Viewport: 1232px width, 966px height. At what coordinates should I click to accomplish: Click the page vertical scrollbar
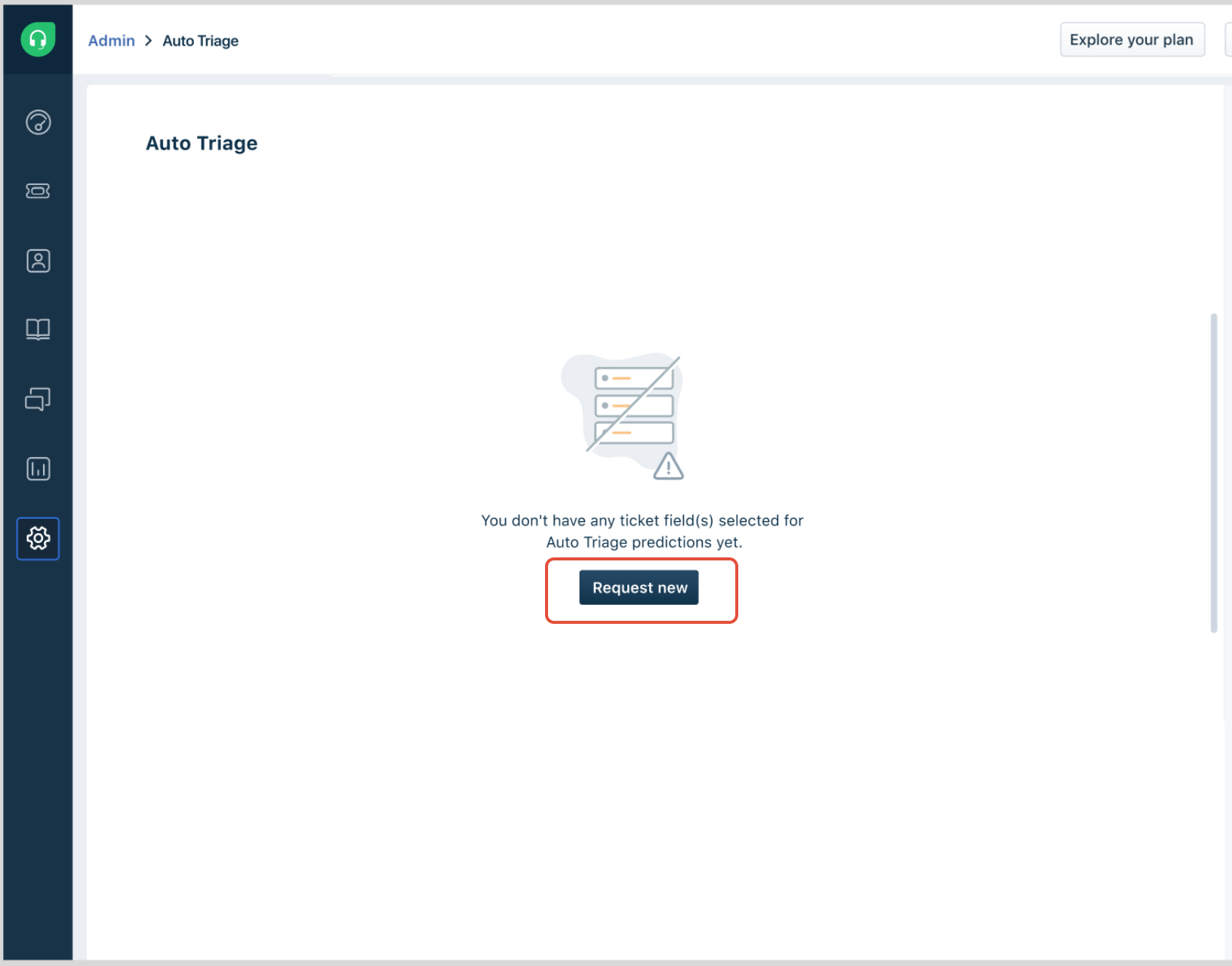coord(1214,473)
